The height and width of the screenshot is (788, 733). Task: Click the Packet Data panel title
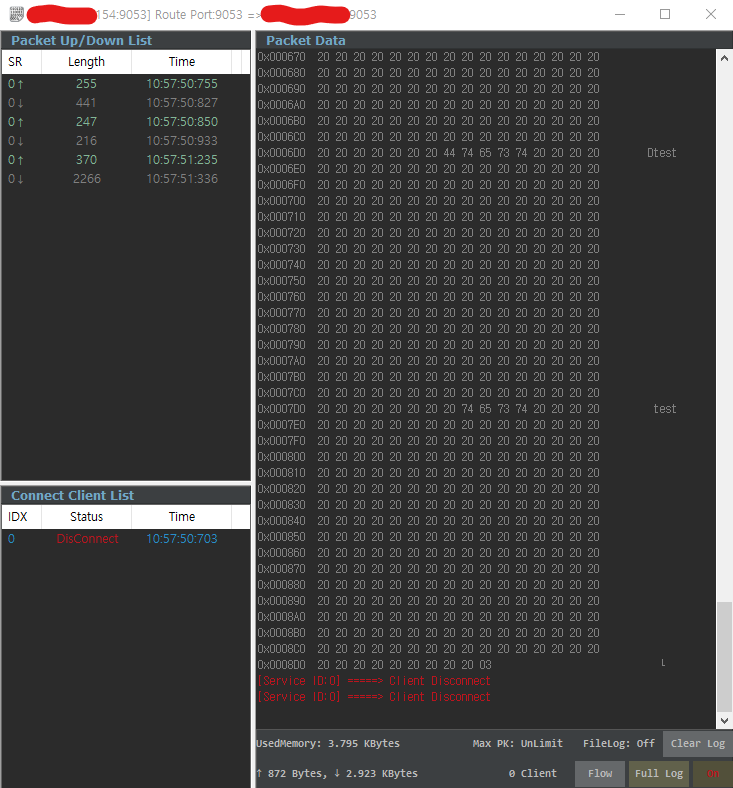pos(305,40)
